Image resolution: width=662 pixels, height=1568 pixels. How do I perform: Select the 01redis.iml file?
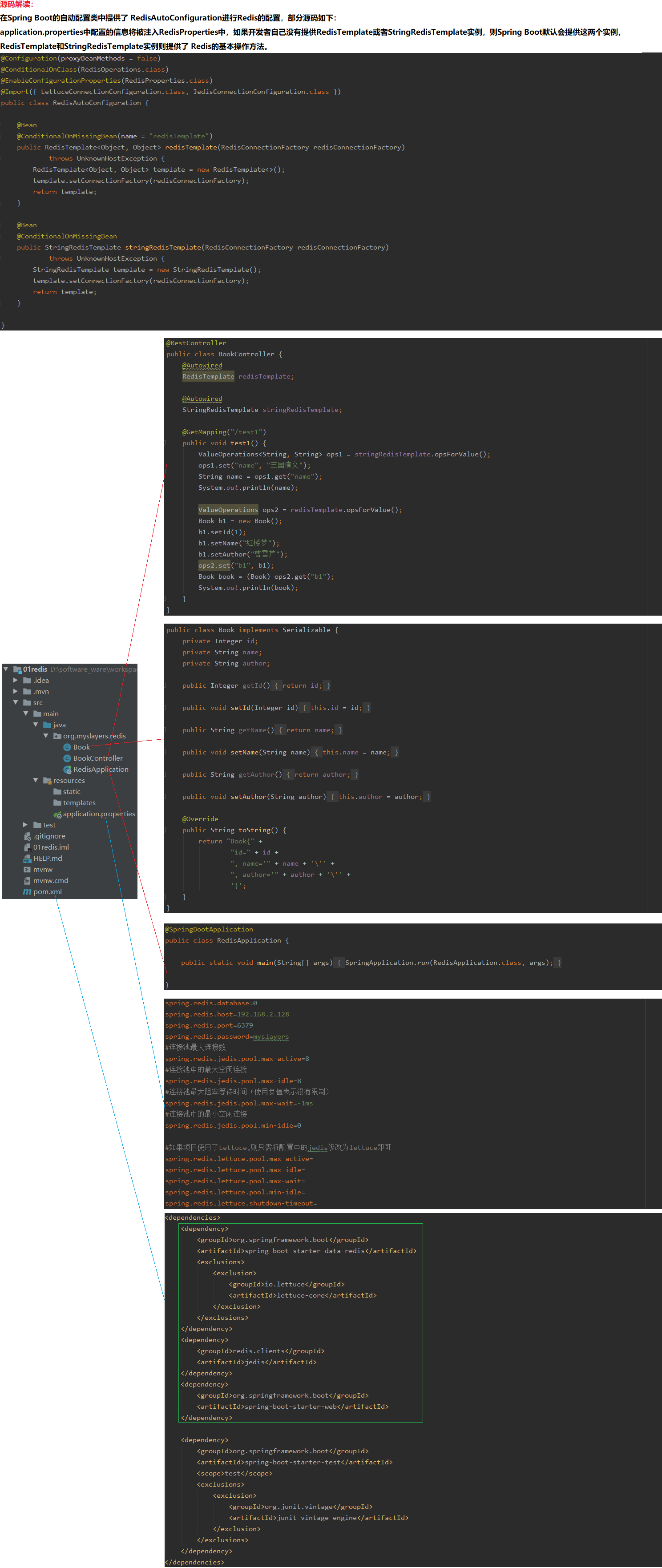51,847
